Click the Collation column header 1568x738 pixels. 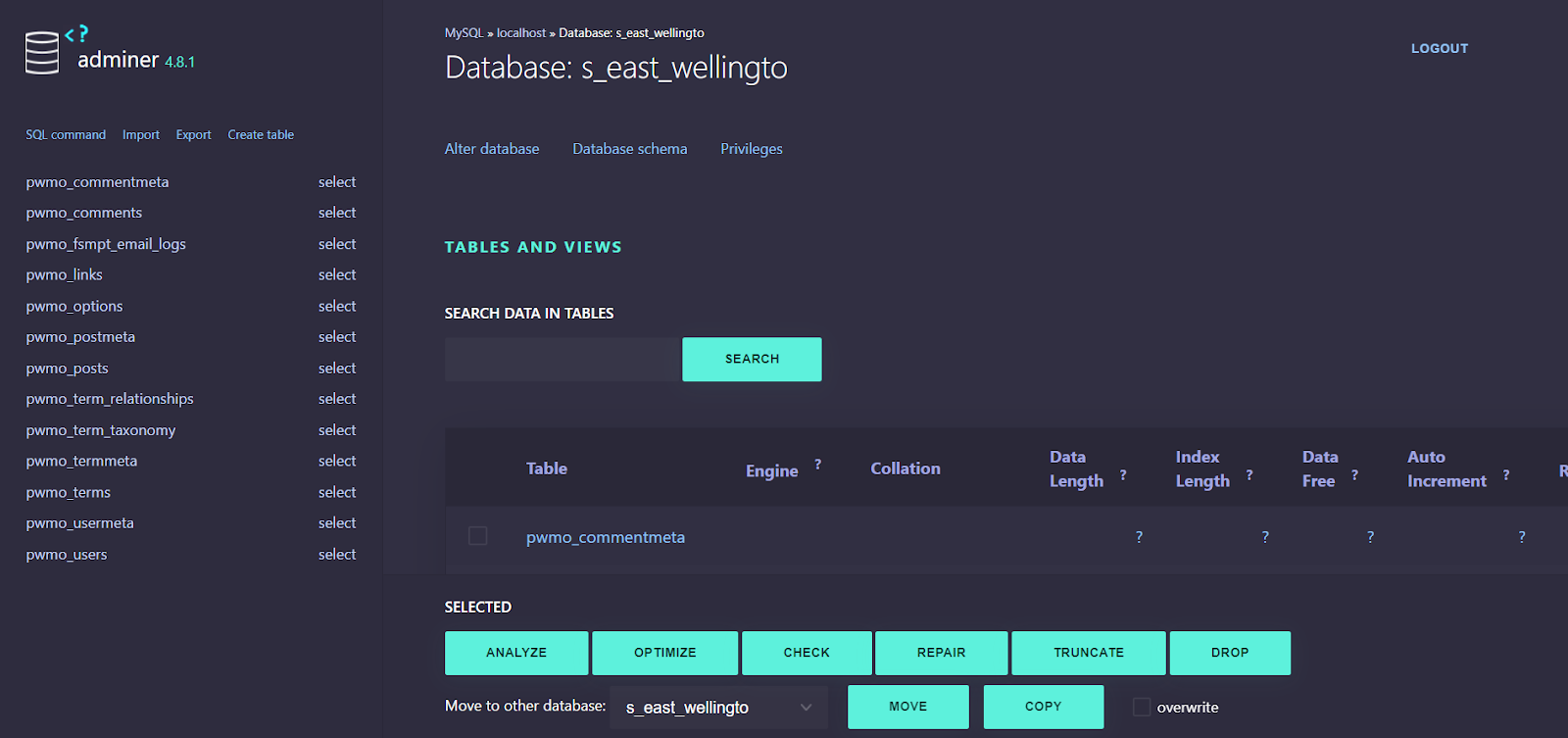(906, 468)
